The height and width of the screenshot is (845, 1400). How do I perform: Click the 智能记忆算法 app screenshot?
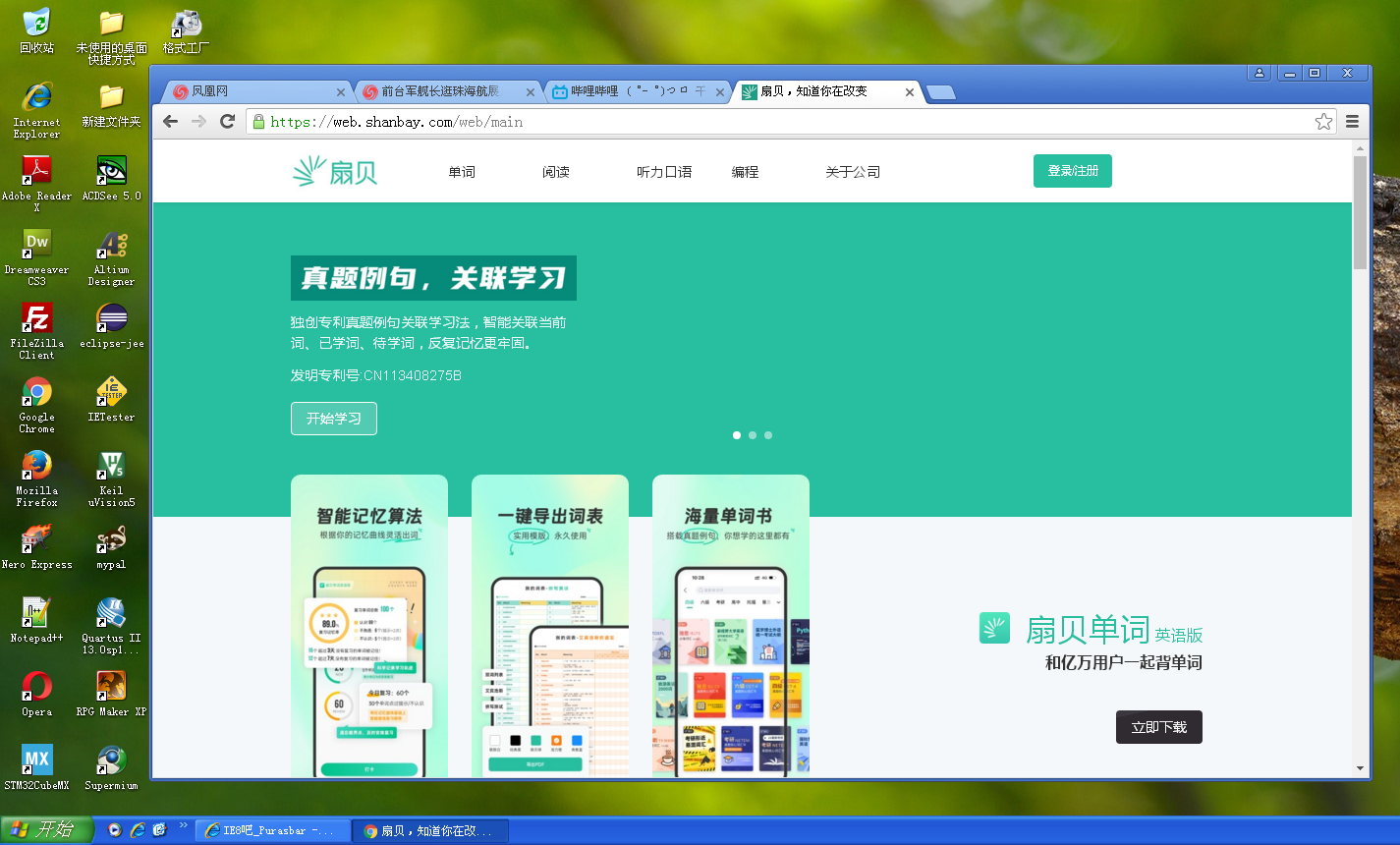pyautogui.click(x=369, y=626)
